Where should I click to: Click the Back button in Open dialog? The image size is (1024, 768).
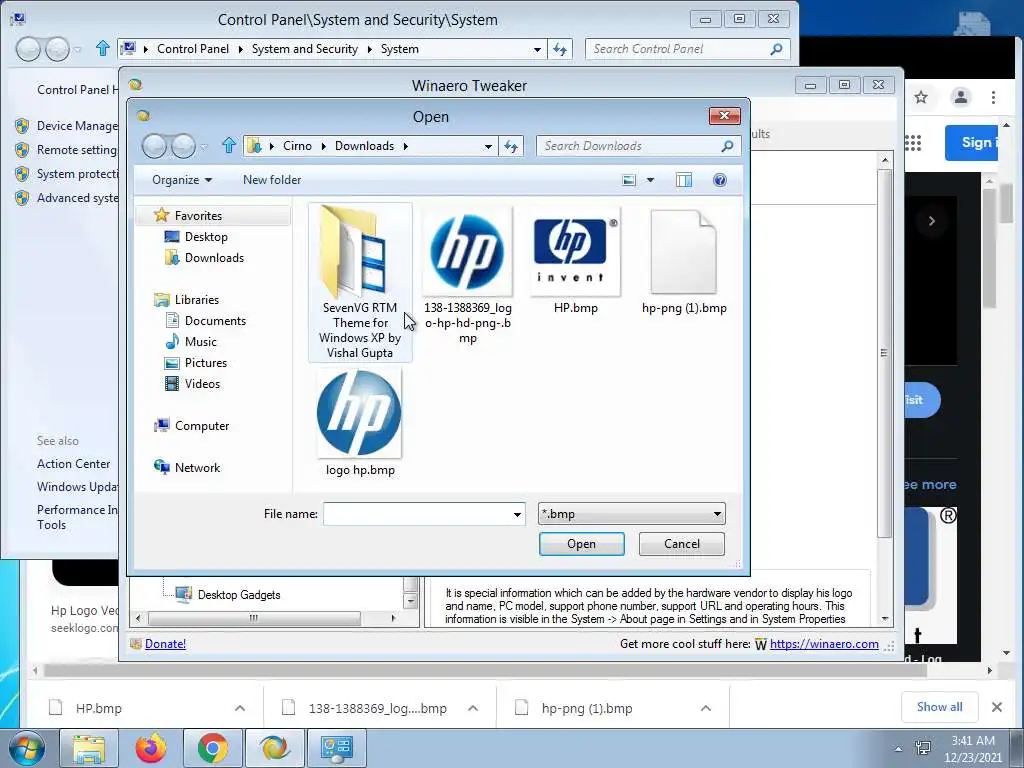(x=154, y=146)
